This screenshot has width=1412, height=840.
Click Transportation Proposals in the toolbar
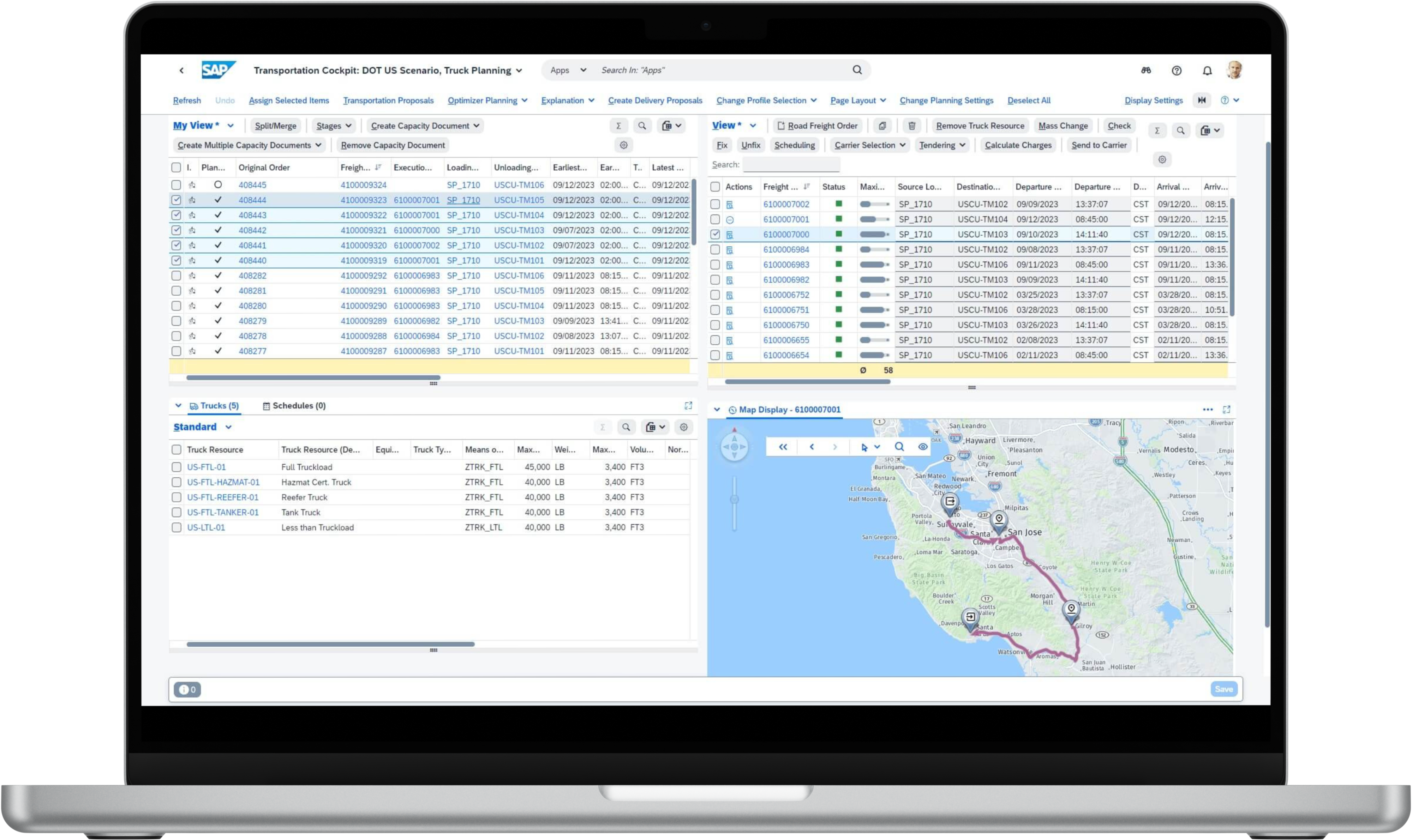tap(388, 100)
